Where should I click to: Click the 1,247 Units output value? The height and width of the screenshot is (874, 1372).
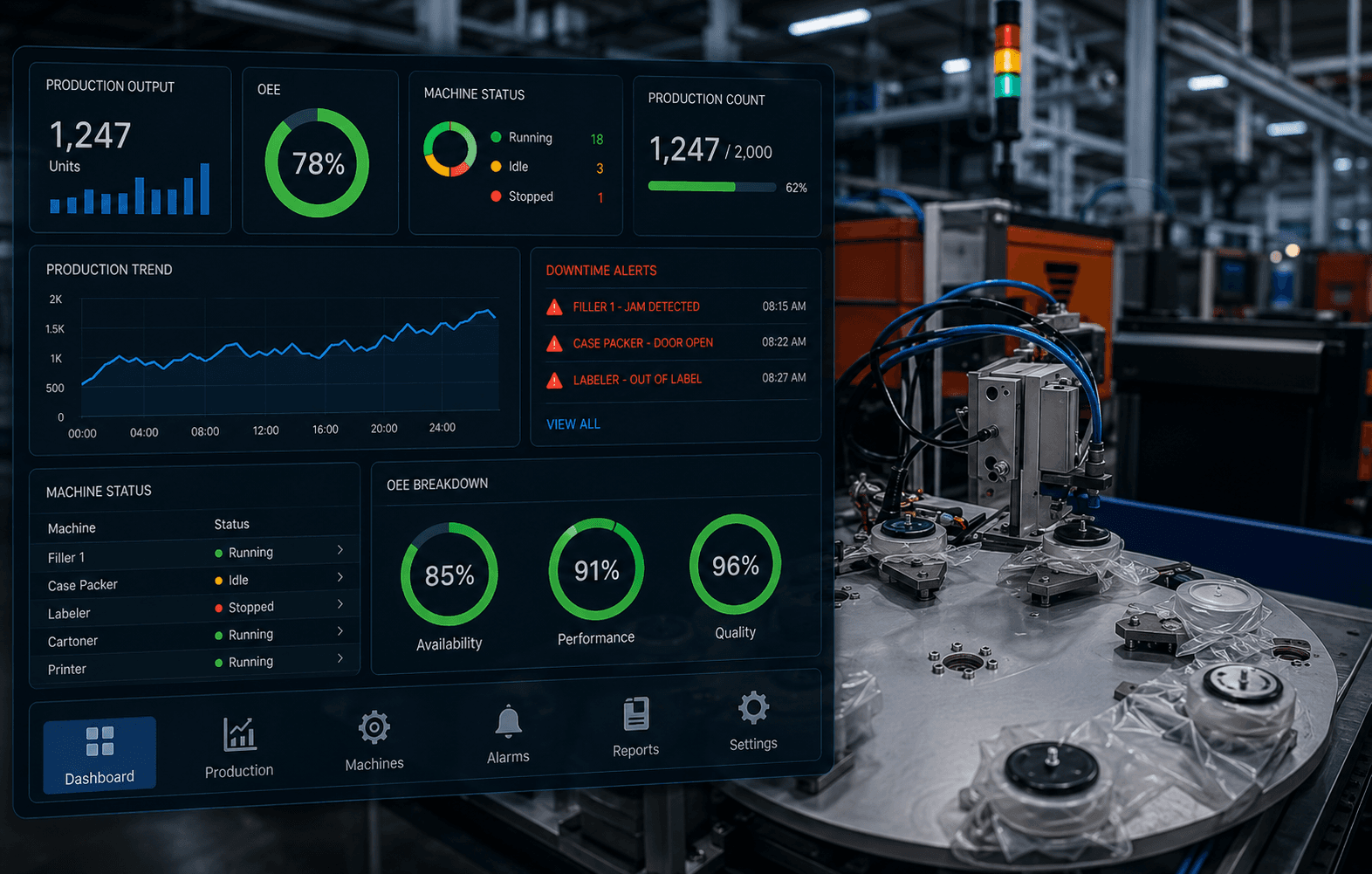tap(90, 135)
